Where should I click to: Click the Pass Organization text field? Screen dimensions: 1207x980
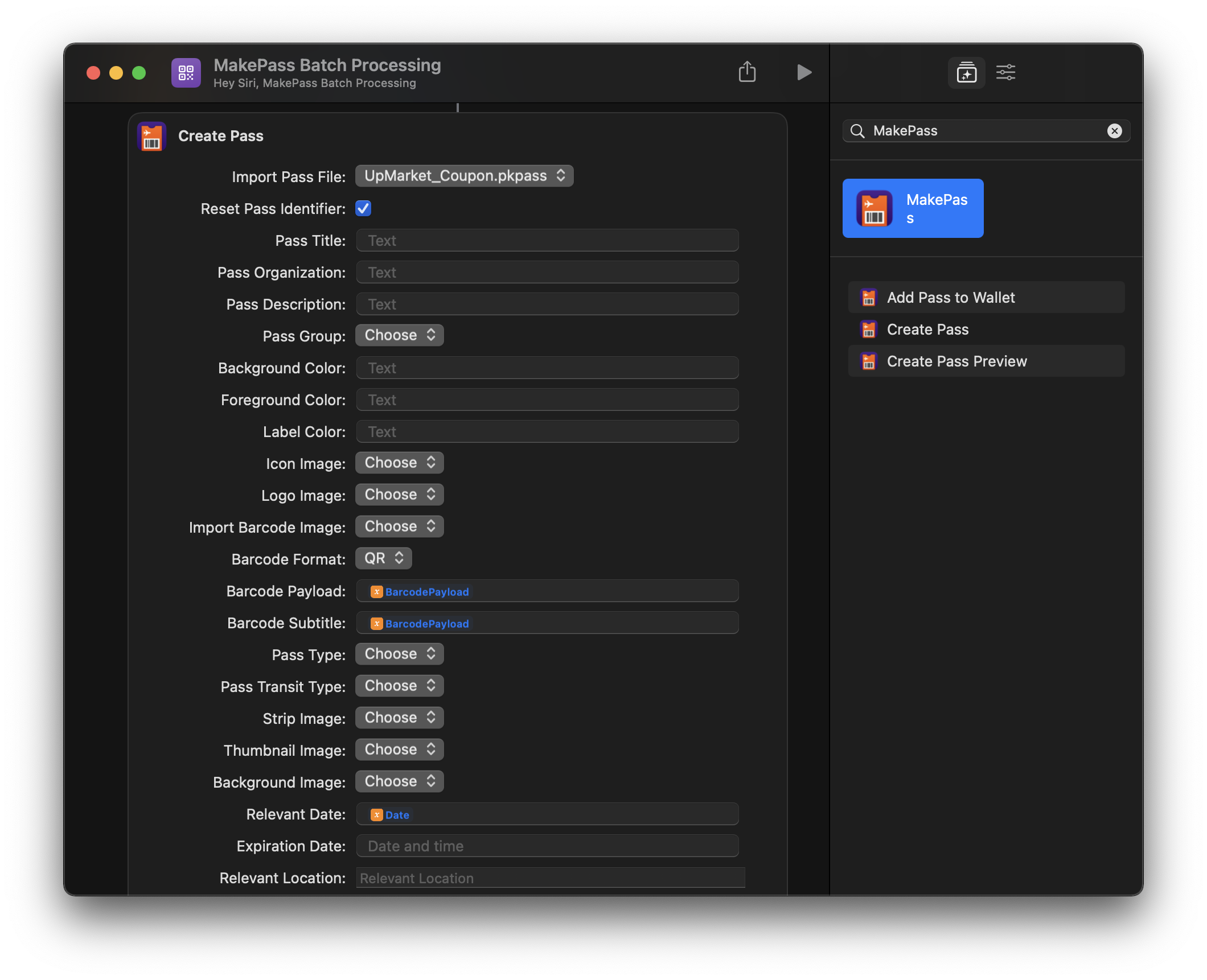click(547, 272)
